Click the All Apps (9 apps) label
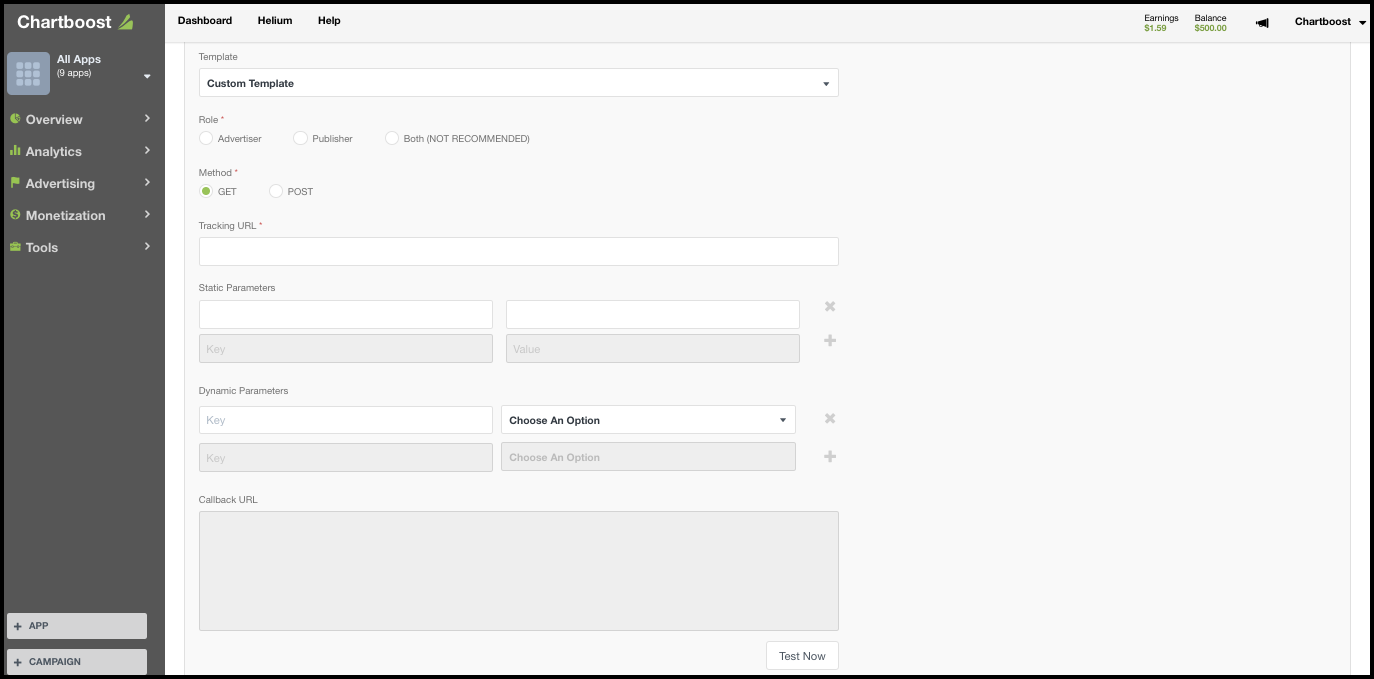The width and height of the screenshot is (1374, 679). [x=79, y=66]
